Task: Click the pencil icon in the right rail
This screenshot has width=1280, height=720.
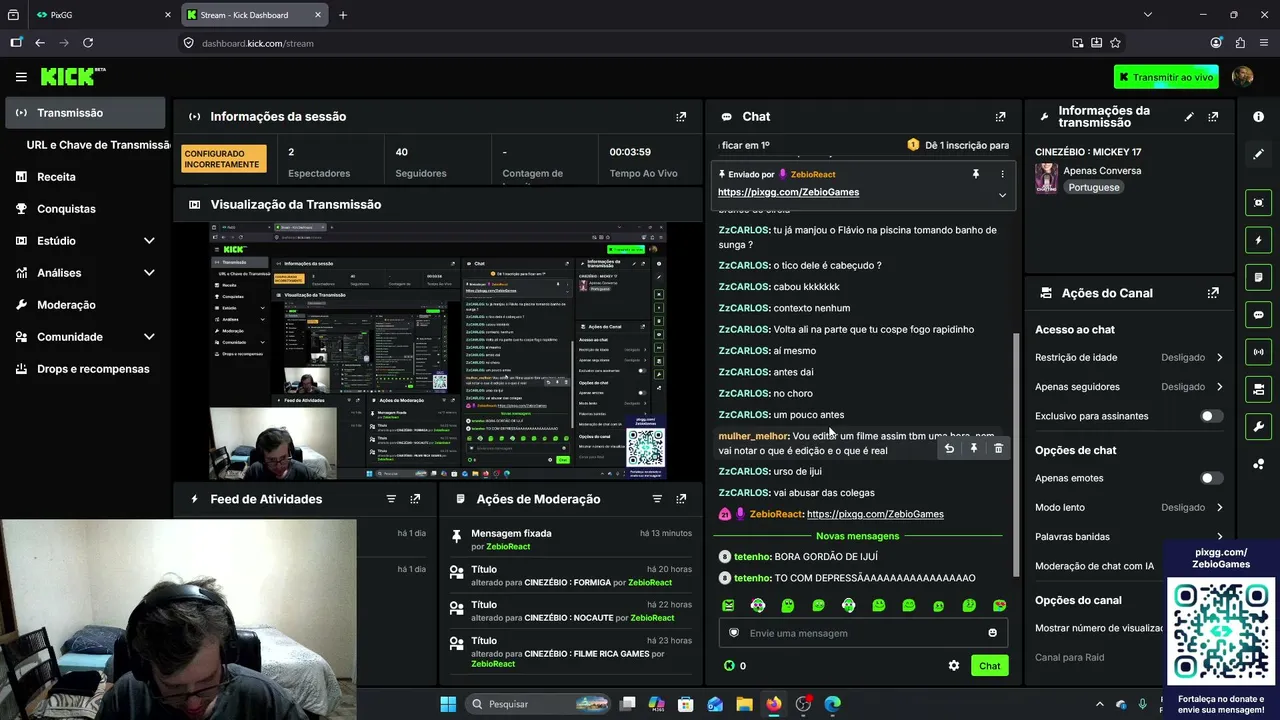Action: pos(1258,154)
